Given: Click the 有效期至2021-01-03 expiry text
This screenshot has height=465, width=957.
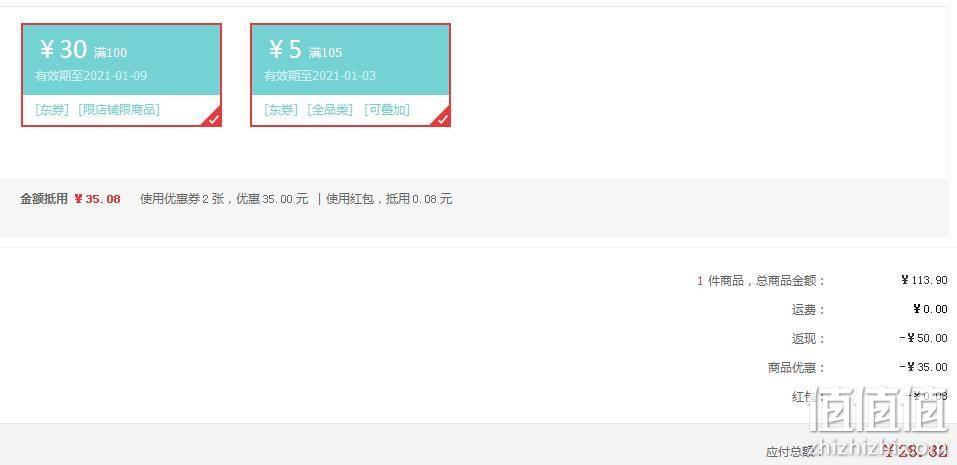Looking at the screenshot, I should (320, 76).
